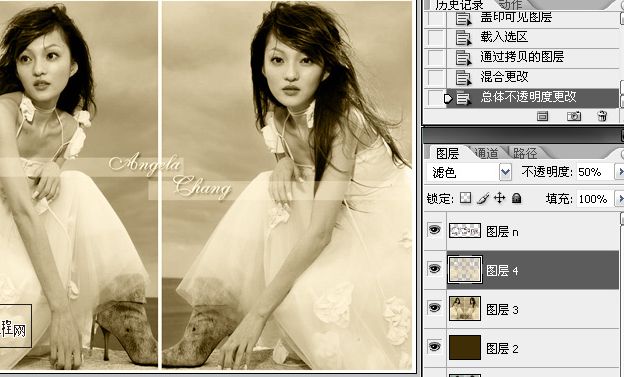This screenshot has height=377, width=624.
Task: Select the 图层 layers tab
Action: [x=448, y=153]
